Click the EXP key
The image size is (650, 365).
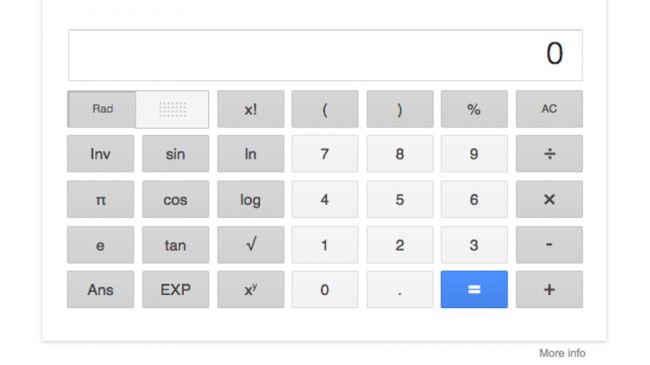pyautogui.click(x=176, y=290)
